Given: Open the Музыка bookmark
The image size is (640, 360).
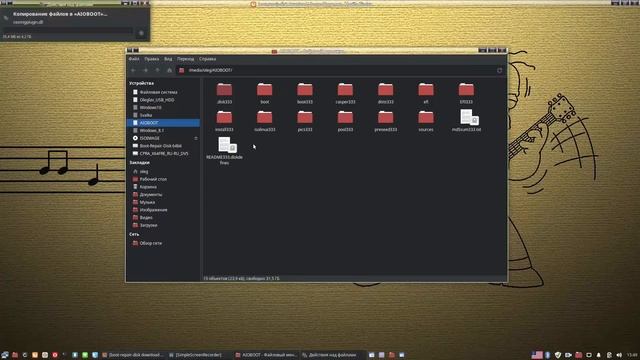Looking at the screenshot, I should click(163, 202).
